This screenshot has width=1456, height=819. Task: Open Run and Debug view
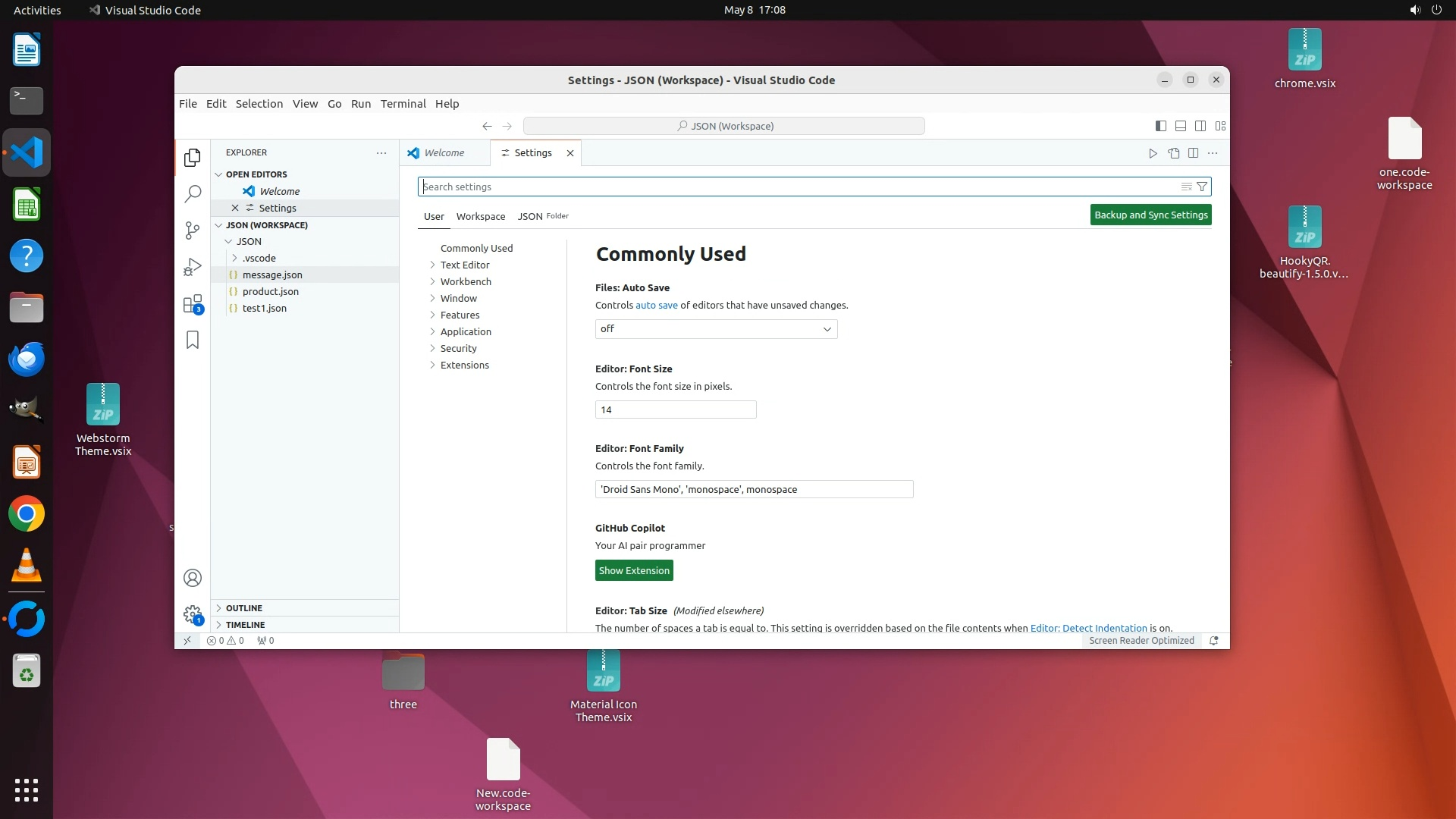pyautogui.click(x=193, y=267)
